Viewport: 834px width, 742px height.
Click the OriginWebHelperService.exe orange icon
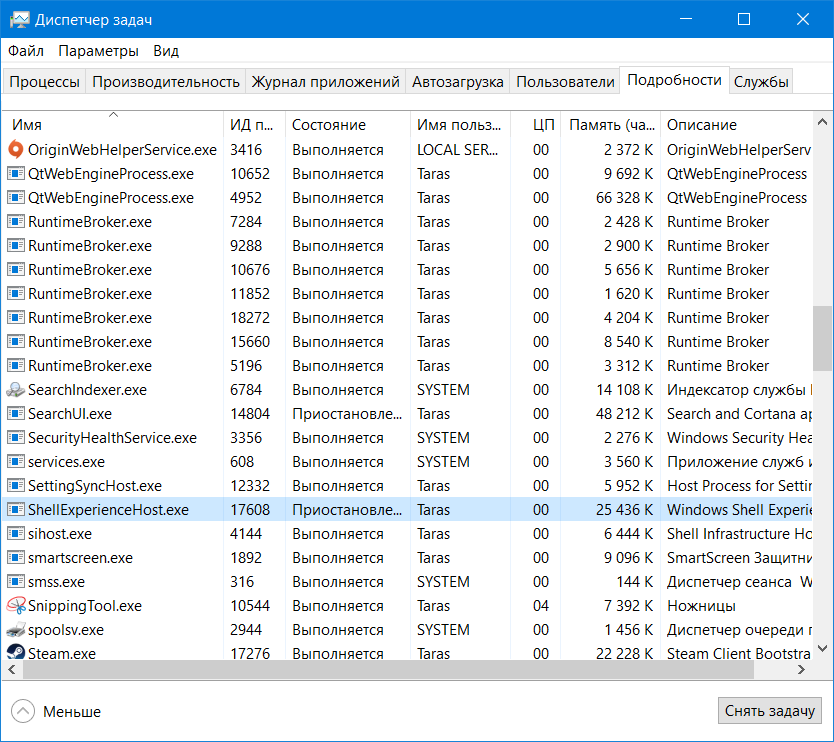click(15, 149)
